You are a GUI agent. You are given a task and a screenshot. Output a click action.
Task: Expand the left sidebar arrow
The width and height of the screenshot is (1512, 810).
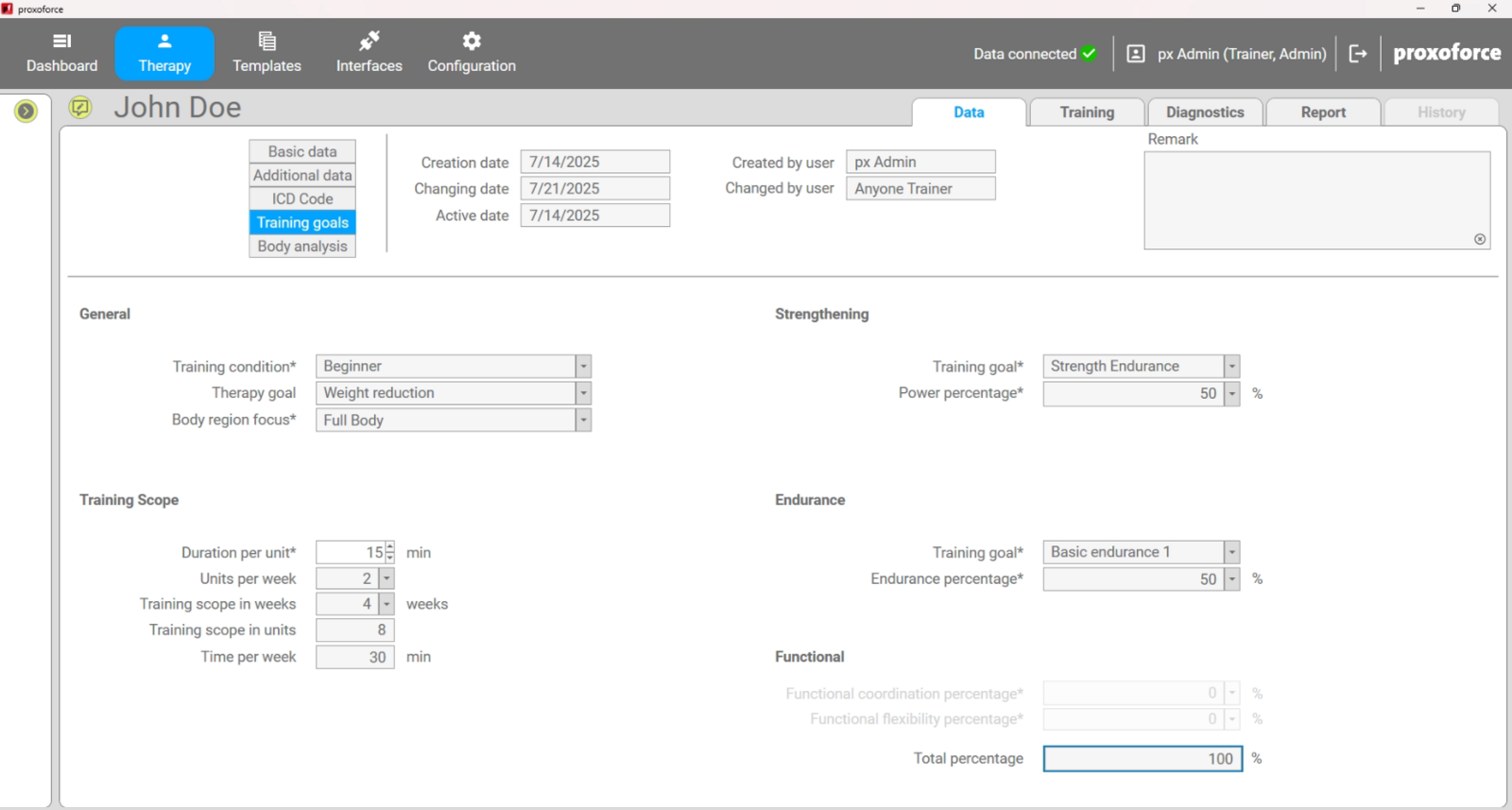[x=26, y=112]
